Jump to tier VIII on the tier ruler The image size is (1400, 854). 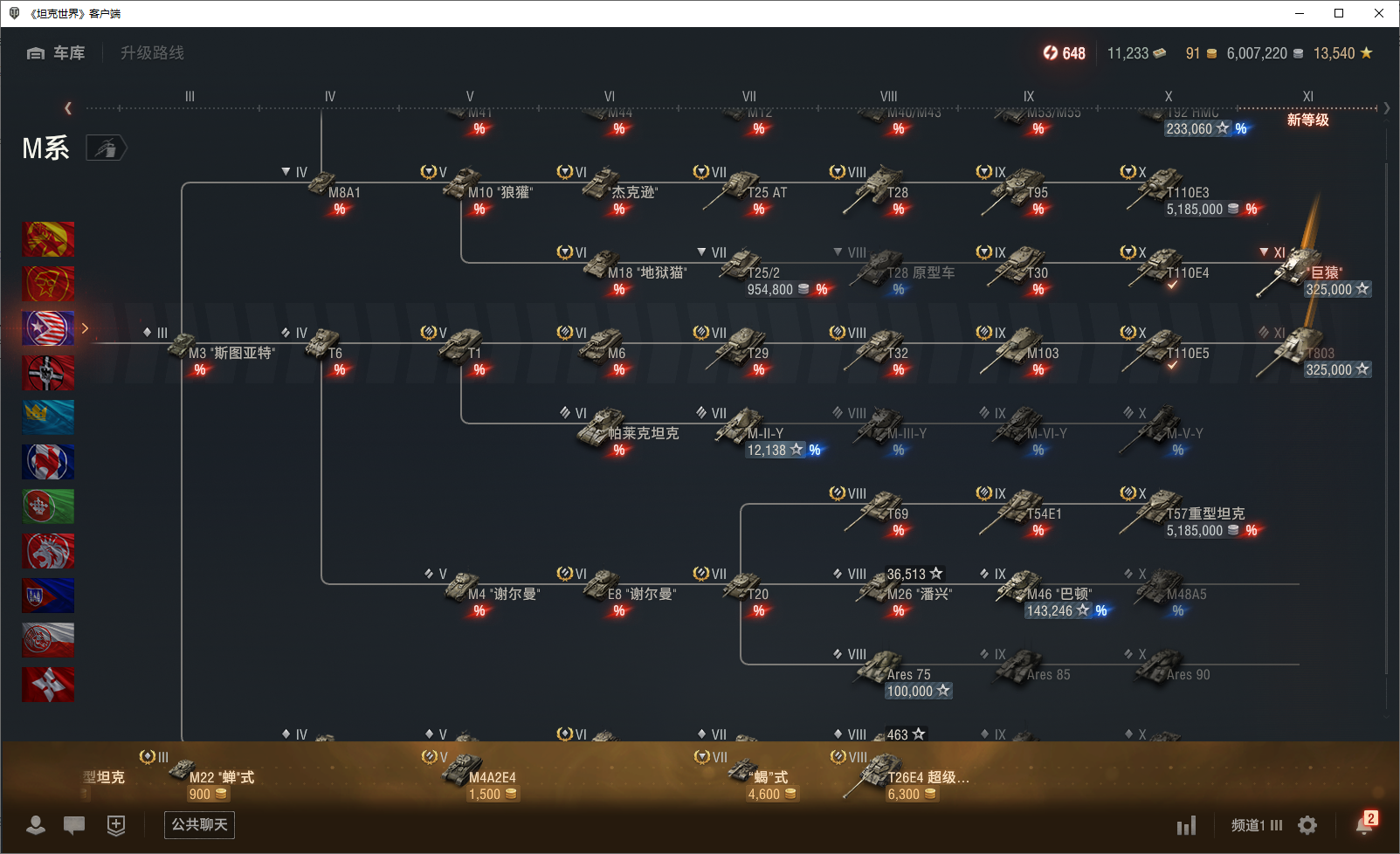pos(889,96)
